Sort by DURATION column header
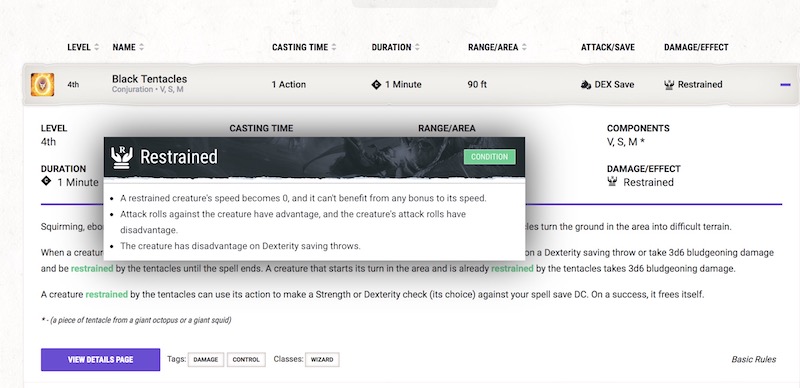This screenshot has height=388, width=800. pyautogui.click(x=395, y=47)
